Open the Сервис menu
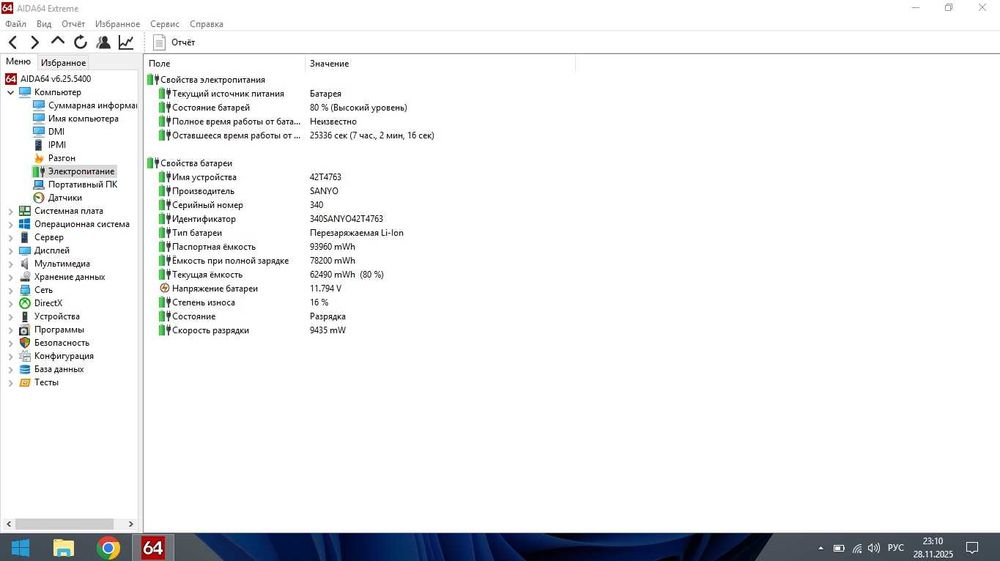 pyautogui.click(x=165, y=24)
